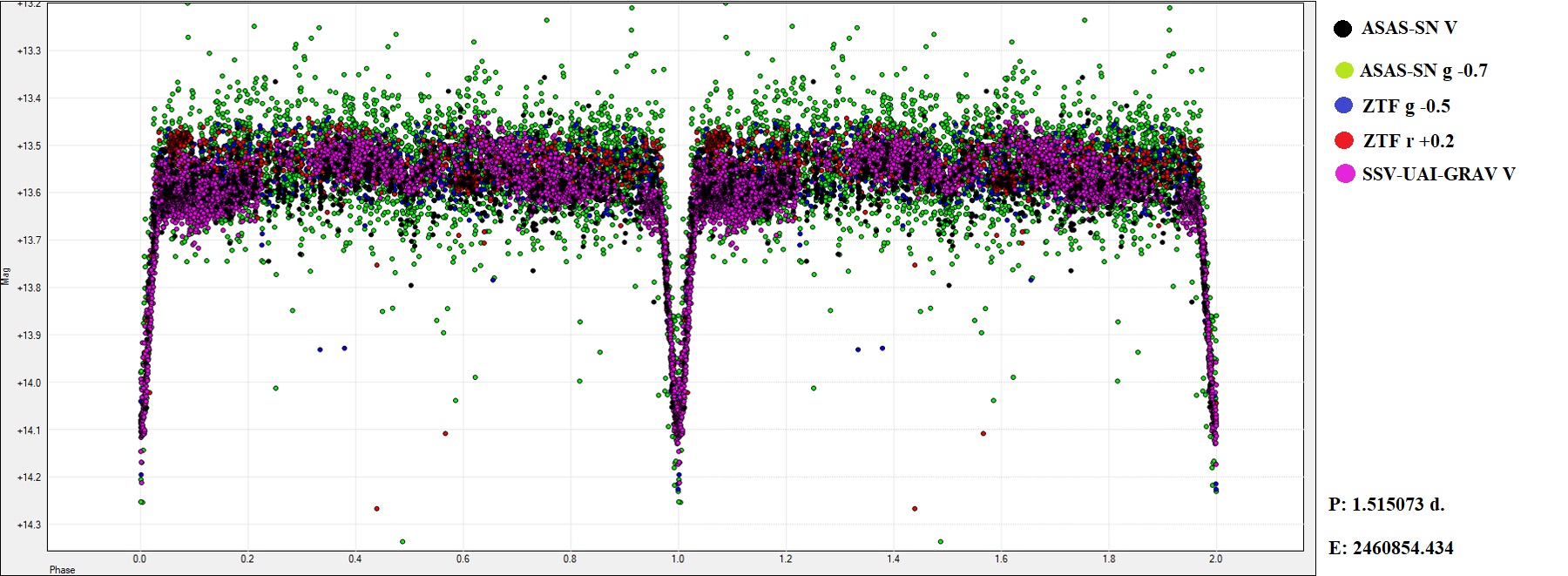Click the yellow-green ASAS-SN g legend marker
The width and height of the screenshot is (1568, 576).
(x=1344, y=71)
